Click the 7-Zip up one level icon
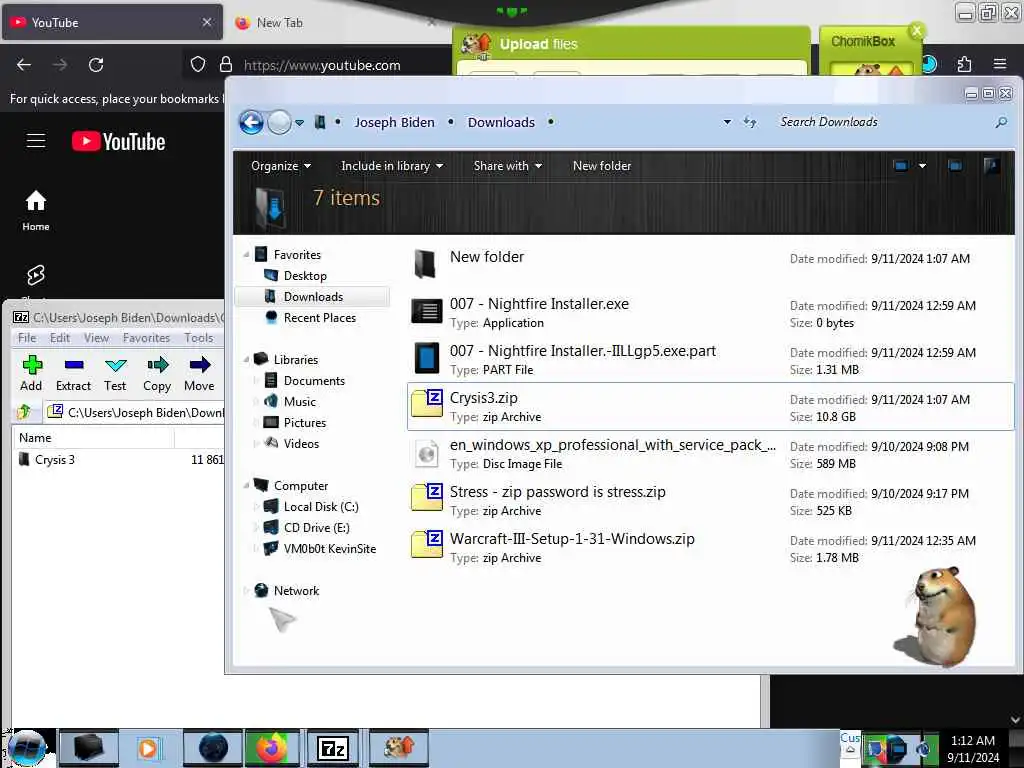The width and height of the screenshot is (1024, 768). (x=25, y=412)
